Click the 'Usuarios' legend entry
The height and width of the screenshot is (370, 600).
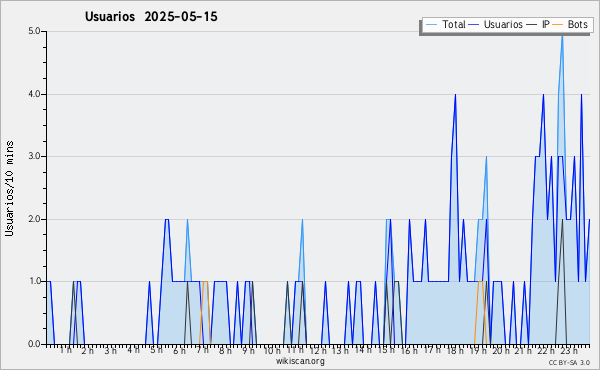496,25
